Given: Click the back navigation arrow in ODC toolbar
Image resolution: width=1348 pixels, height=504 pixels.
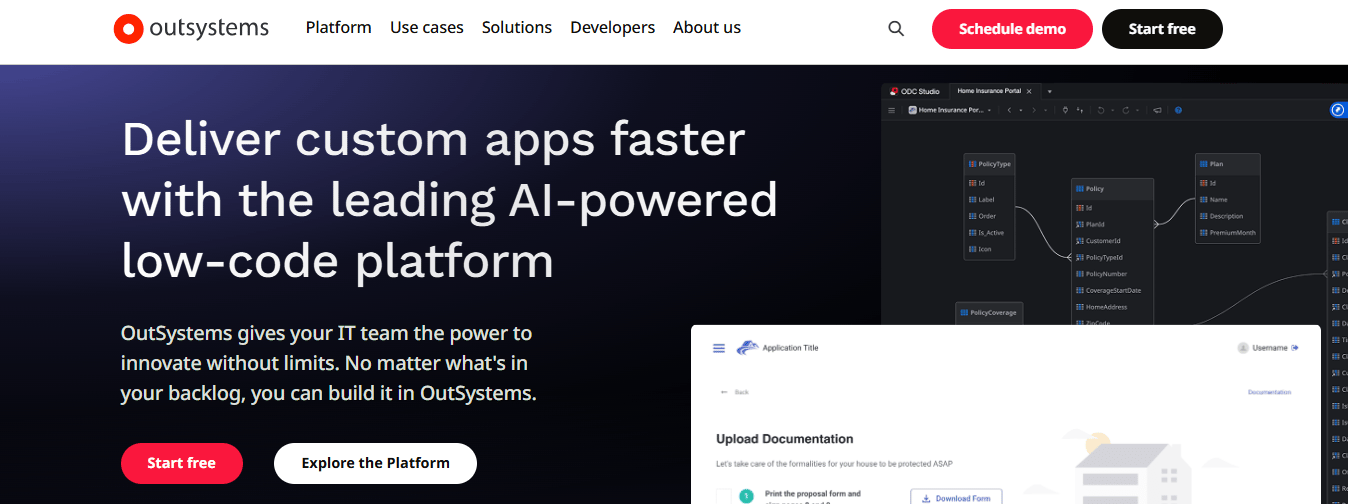Looking at the screenshot, I should (1009, 110).
